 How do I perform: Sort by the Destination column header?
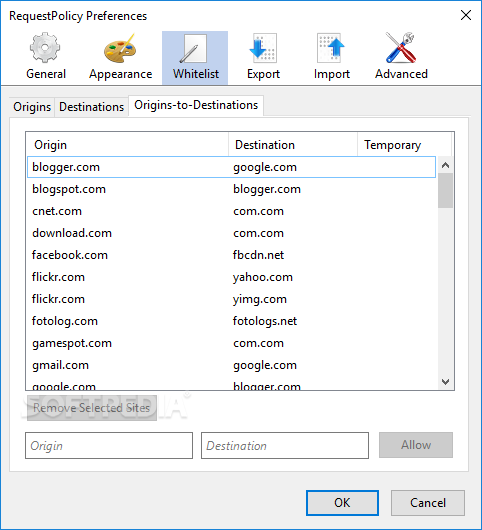(x=293, y=145)
